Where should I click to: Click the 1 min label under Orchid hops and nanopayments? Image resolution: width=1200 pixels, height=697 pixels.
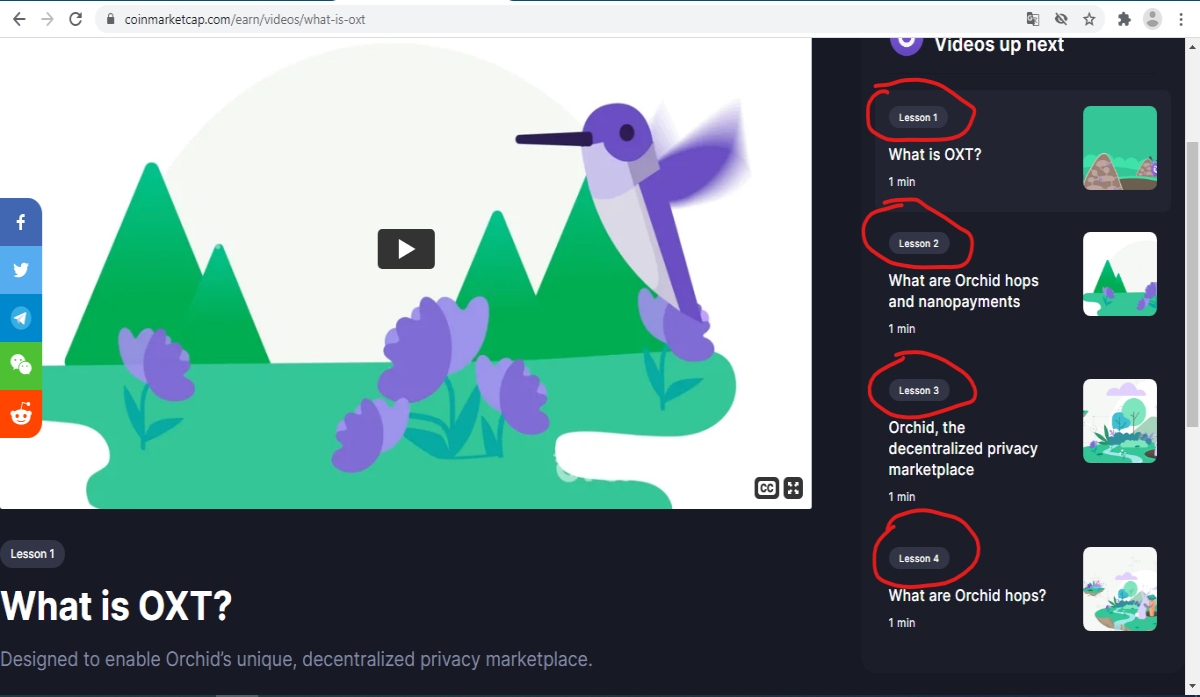pyautogui.click(x=901, y=329)
